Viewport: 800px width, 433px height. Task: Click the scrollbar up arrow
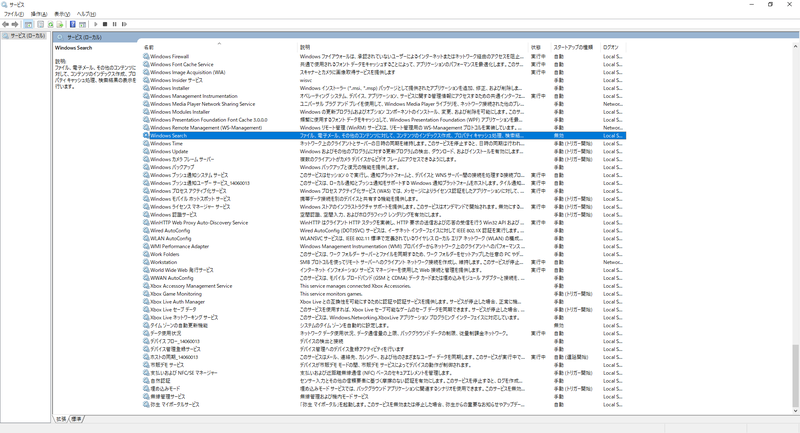[795, 46]
